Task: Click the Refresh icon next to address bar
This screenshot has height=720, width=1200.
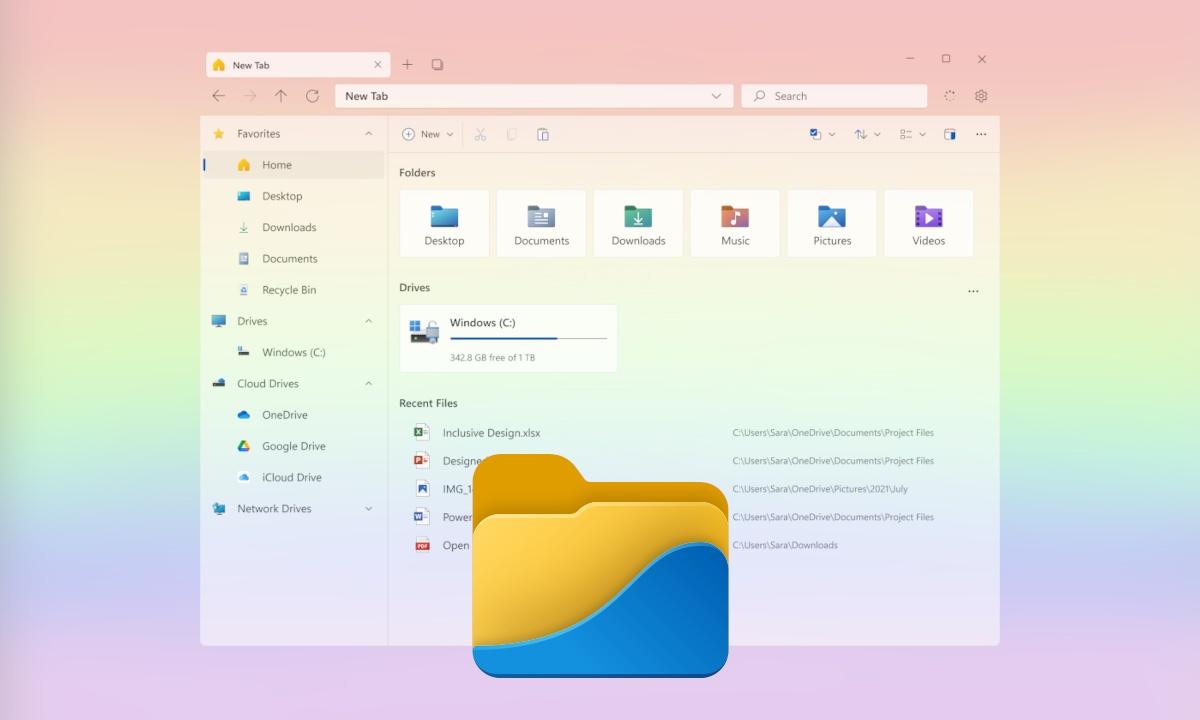Action: (313, 95)
